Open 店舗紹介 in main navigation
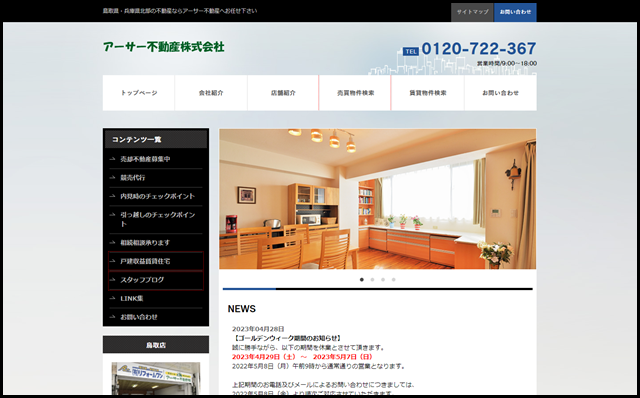Screen dimensions: 640x398 pos(283,93)
